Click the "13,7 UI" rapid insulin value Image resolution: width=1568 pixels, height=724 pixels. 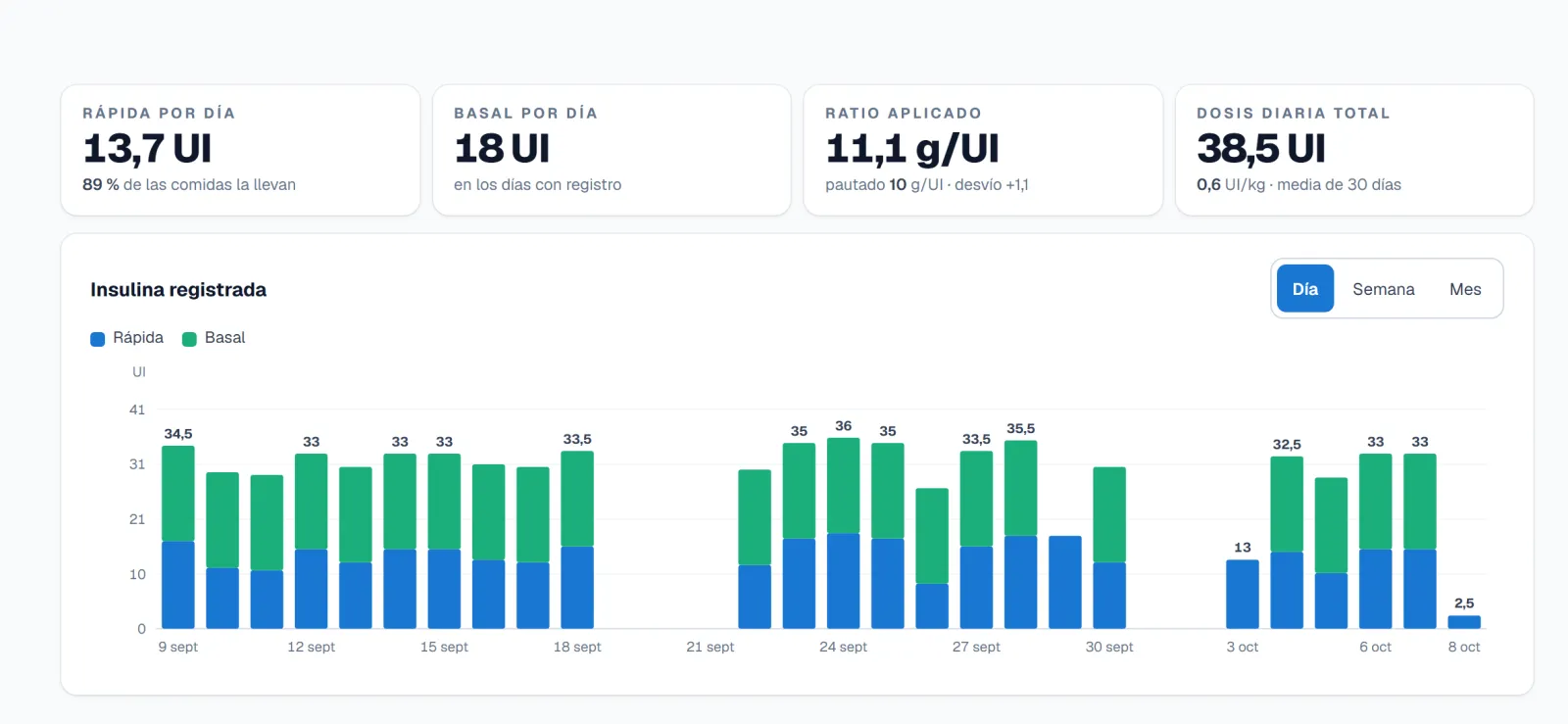pyautogui.click(x=147, y=149)
